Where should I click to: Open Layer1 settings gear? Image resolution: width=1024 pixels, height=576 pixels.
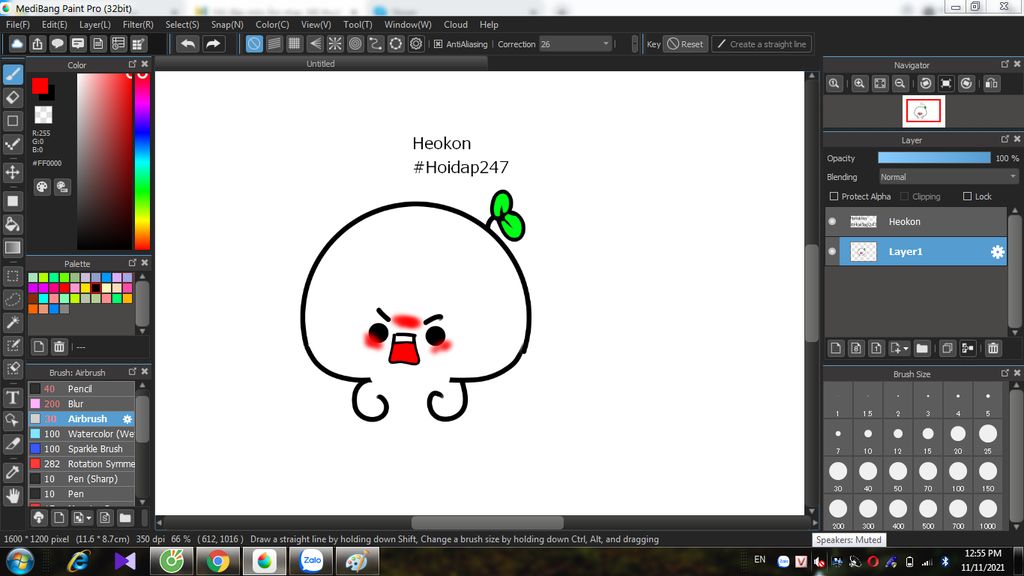(x=997, y=252)
